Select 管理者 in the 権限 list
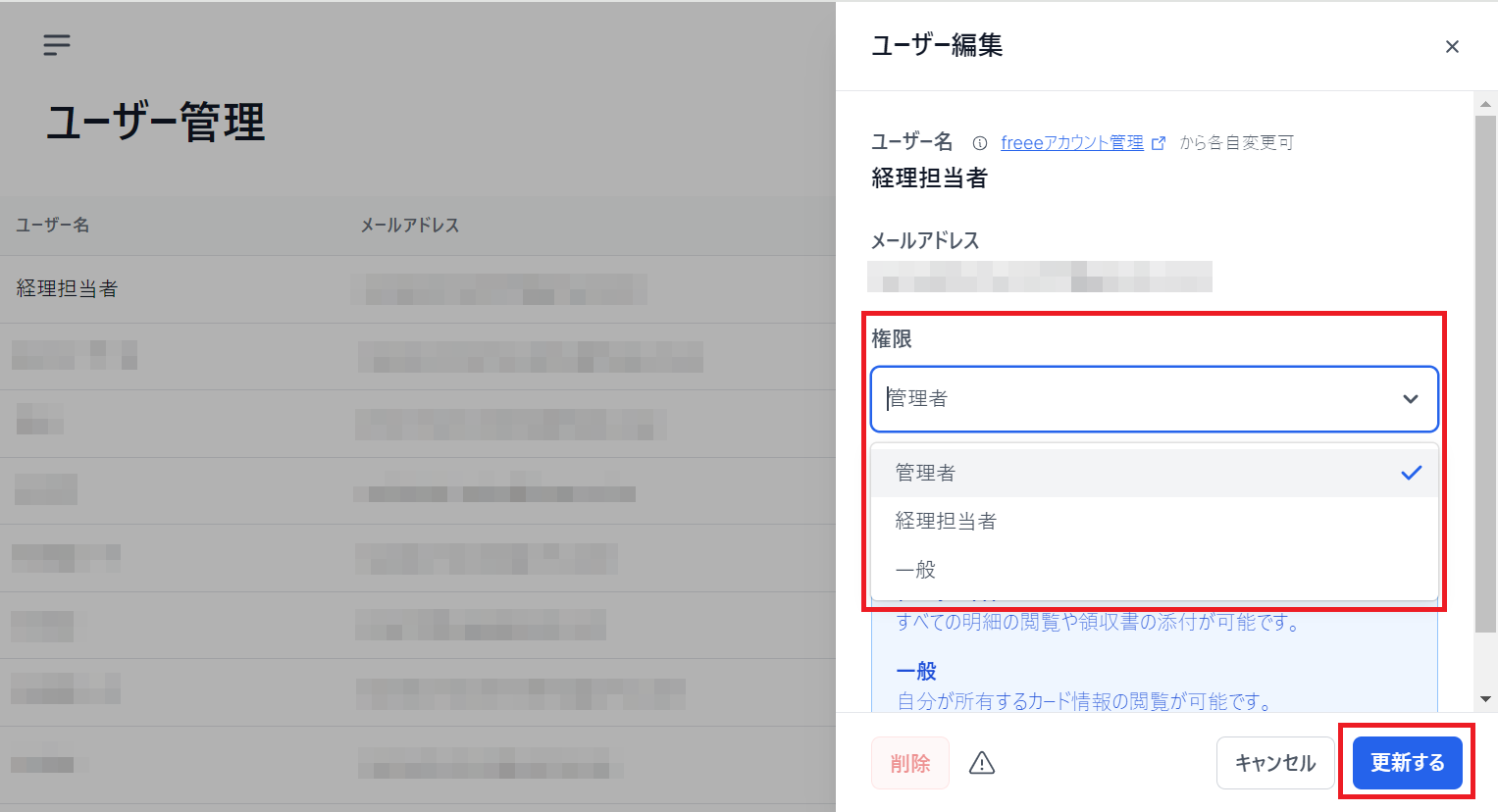This screenshot has height=812, width=1498. [1154, 473]
